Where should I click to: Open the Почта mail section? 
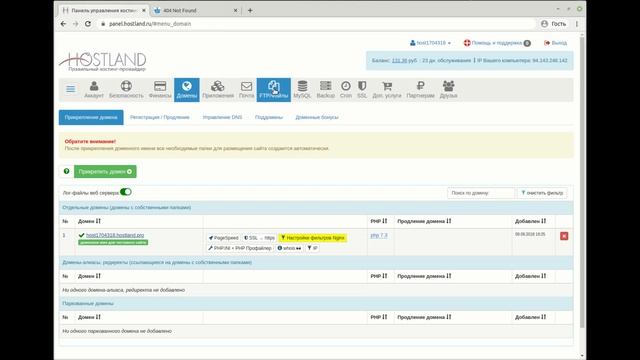(247, 90)
